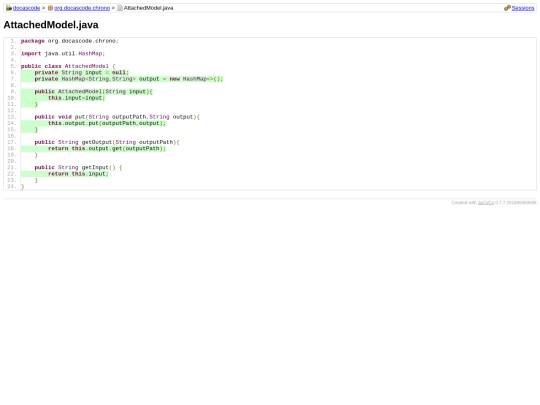
Task: Click line 22 'return this.input;'
Action: 78,174
